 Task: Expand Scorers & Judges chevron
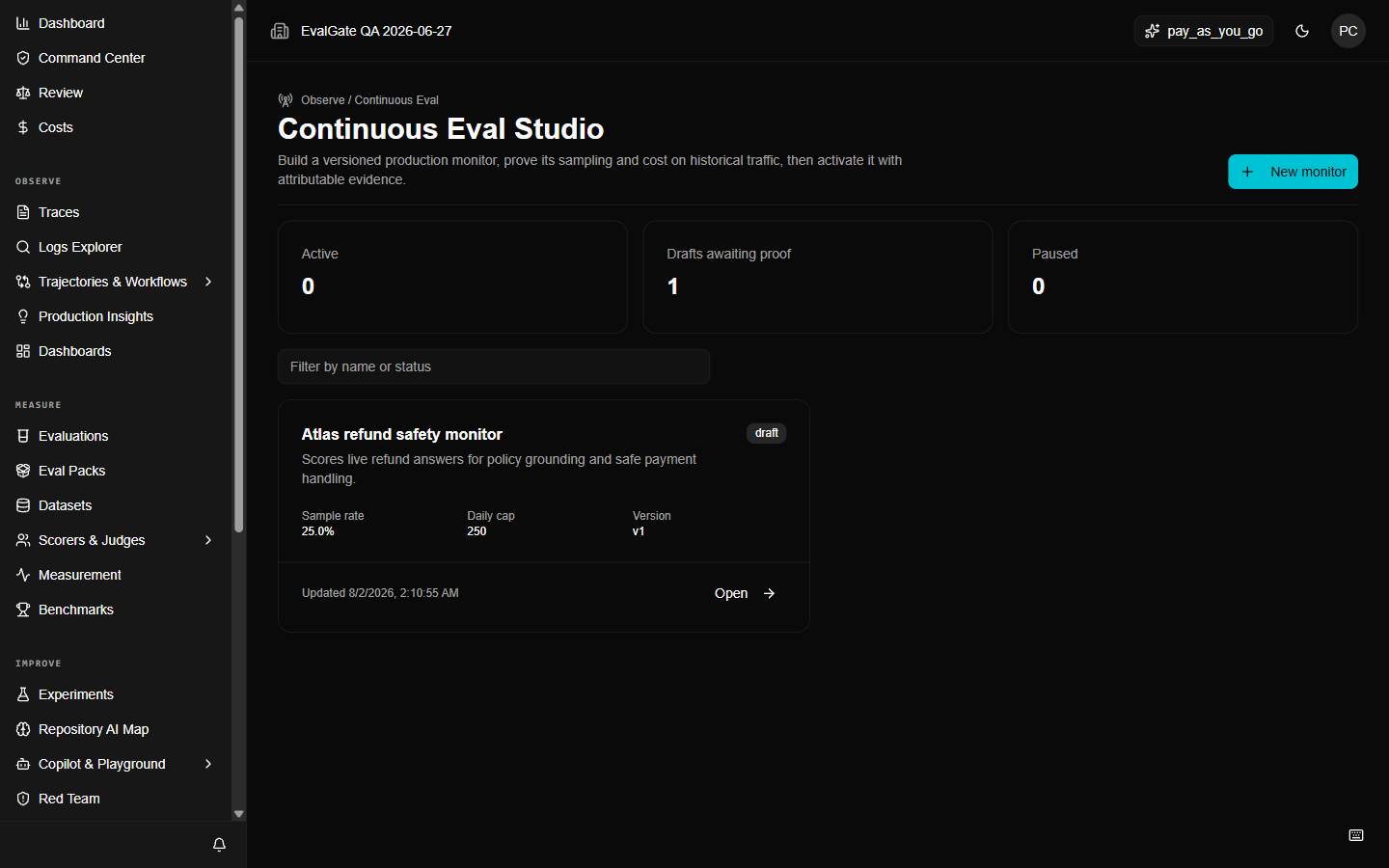point(208,540)
